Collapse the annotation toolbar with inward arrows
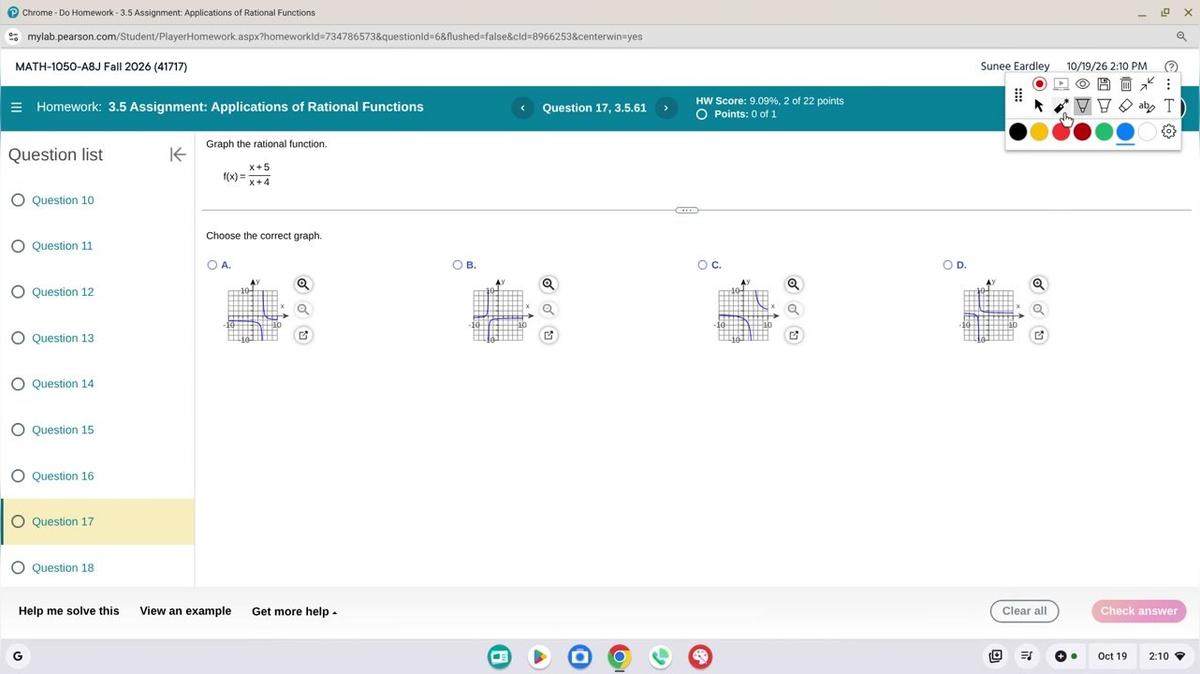 point(1147,84)
